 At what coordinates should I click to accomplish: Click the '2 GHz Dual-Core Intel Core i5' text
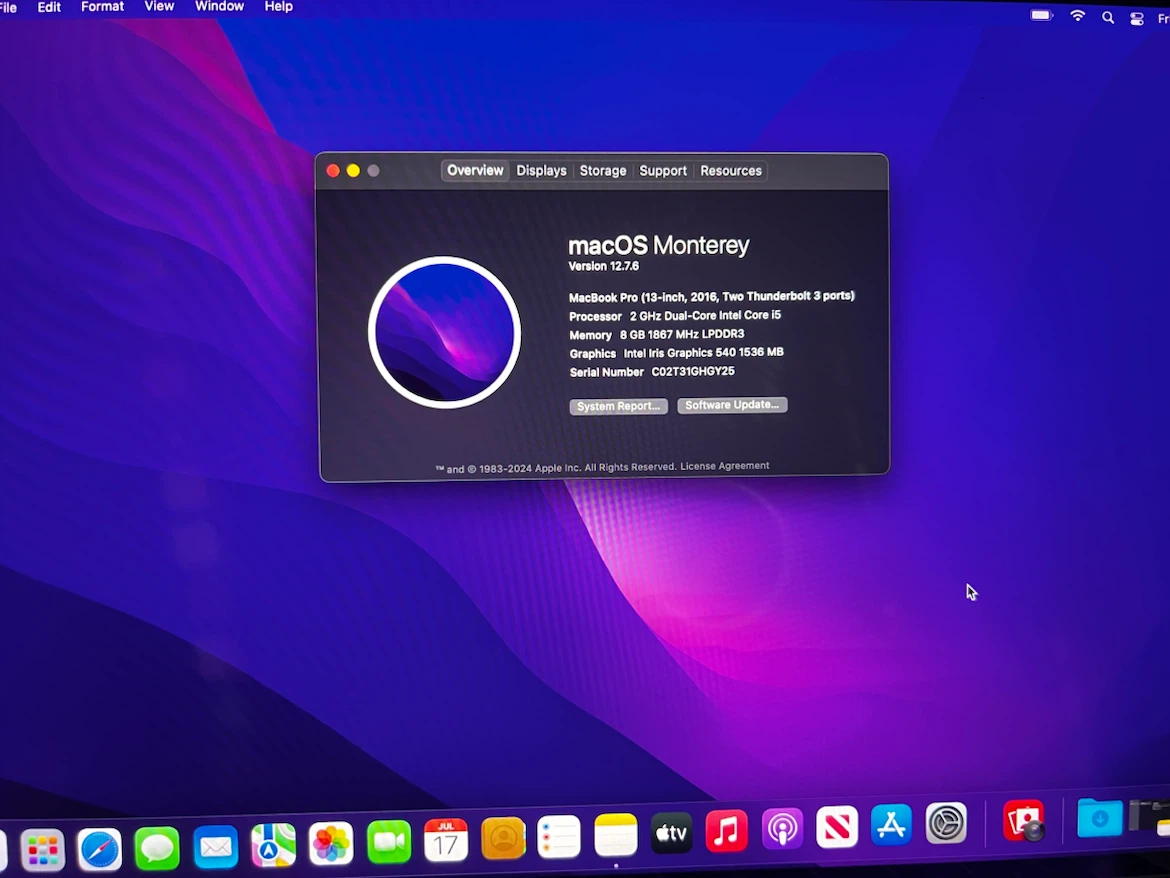[x=705, y=316]
